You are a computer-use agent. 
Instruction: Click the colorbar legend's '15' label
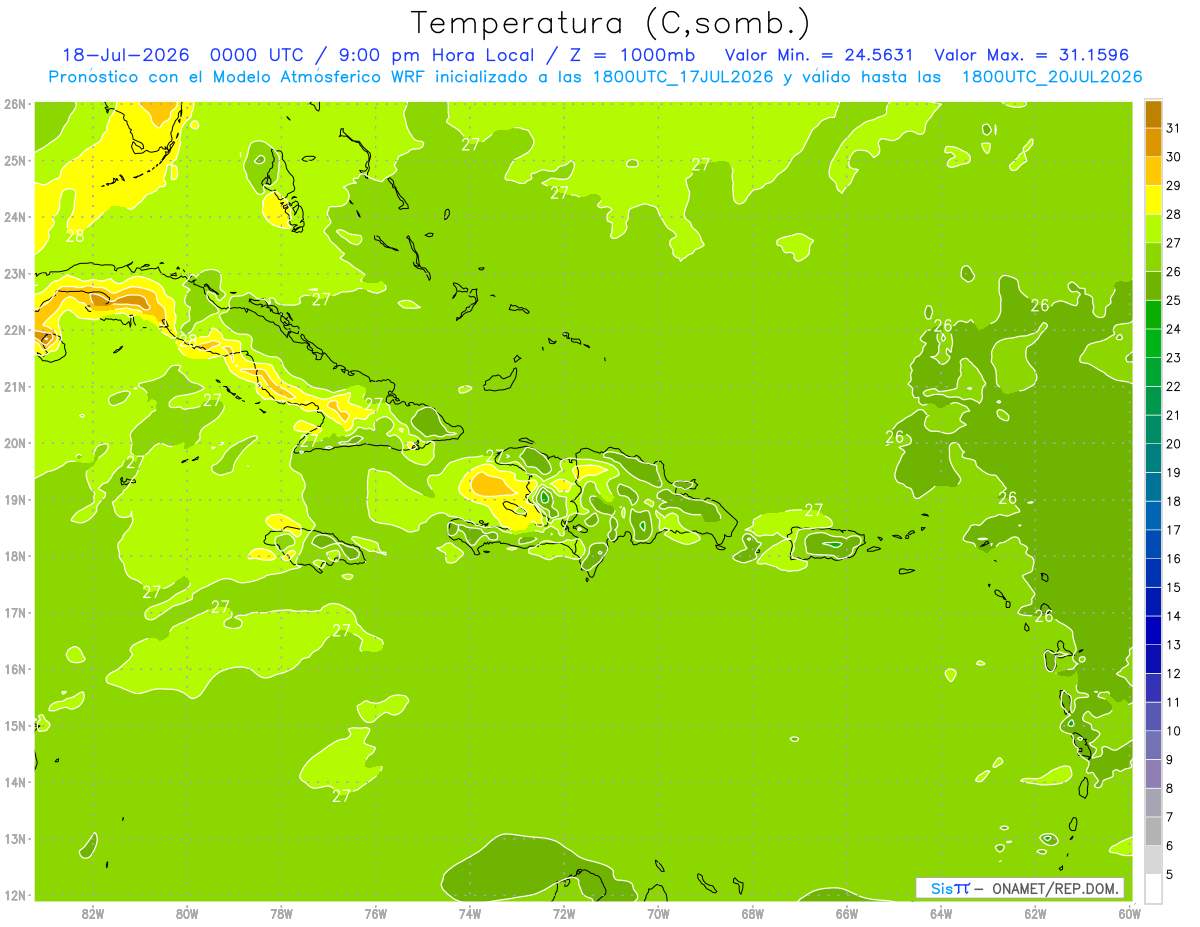point(1173,587)
